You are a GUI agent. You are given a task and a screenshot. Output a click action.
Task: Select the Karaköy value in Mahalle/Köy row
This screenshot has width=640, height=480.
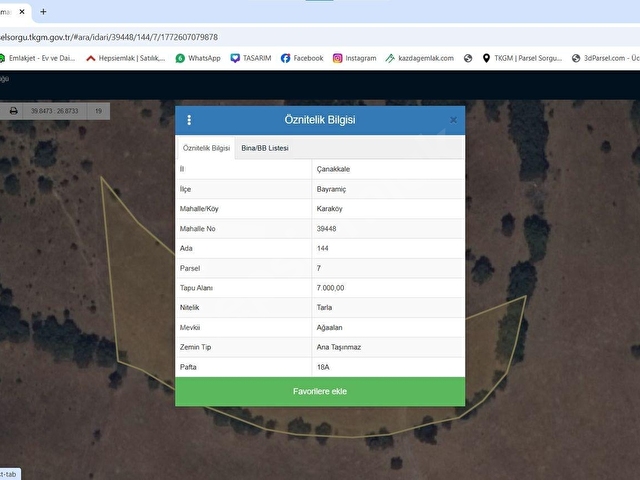coord(329,209)
